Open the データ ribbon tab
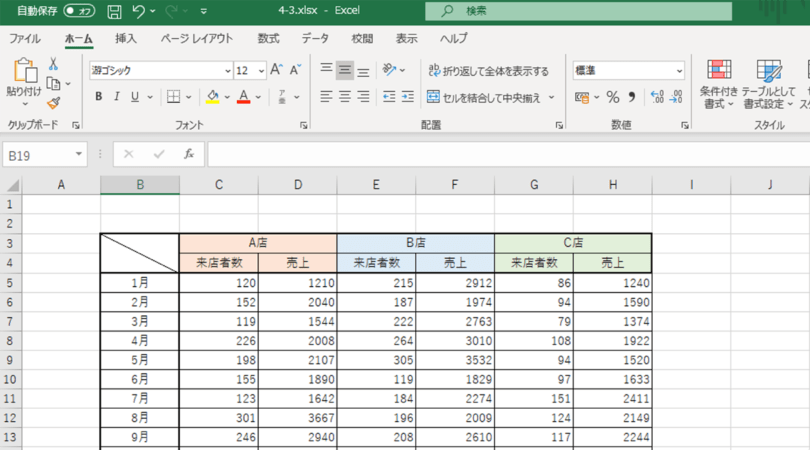The width and height of the screenshot is (810, 450). (x=315, y=39)
